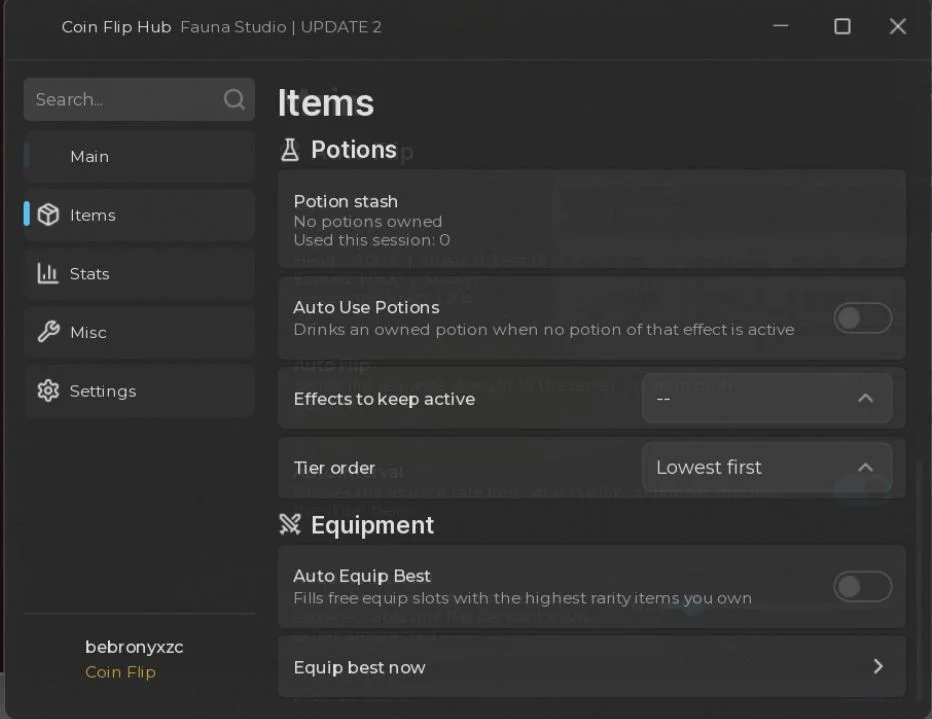Click the Misc wrench icon
Image resolution: width=932 pixels, height=719 pixels.
[x=48, y=332]
